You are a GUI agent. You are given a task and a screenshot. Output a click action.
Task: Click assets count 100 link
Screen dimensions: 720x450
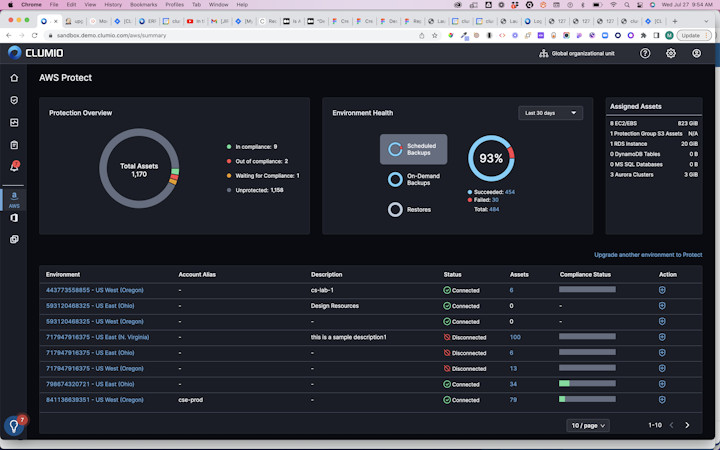pos(515,337)
